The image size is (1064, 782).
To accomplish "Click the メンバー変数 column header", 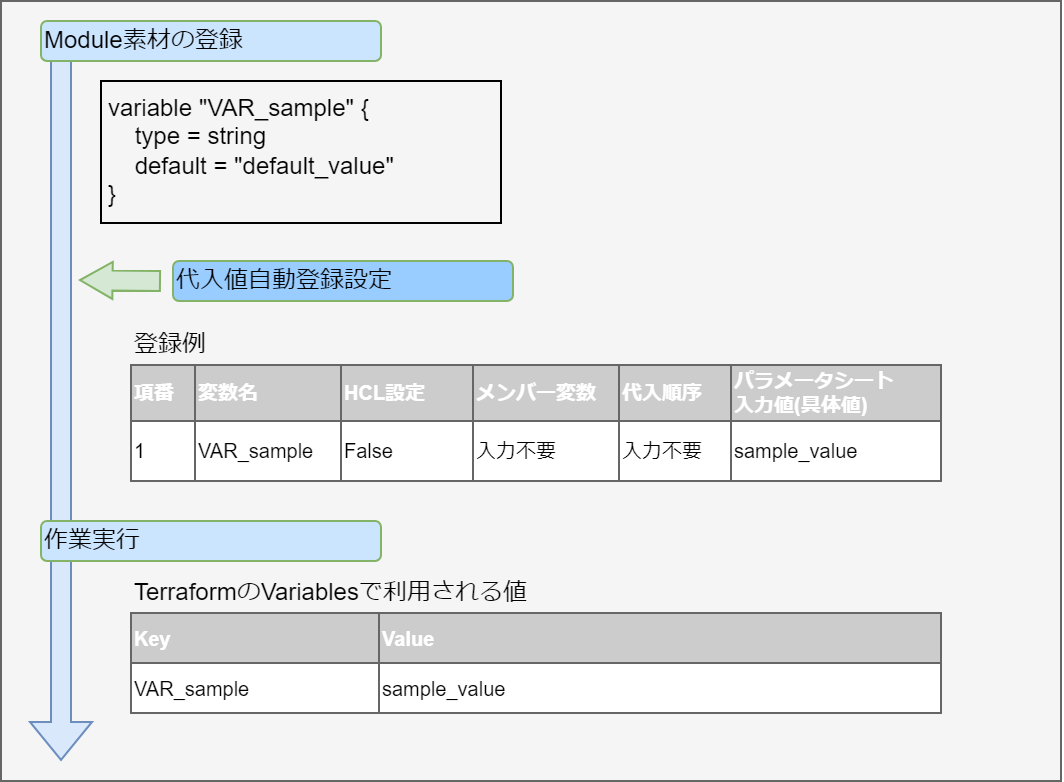I will [x=545, y=393].
